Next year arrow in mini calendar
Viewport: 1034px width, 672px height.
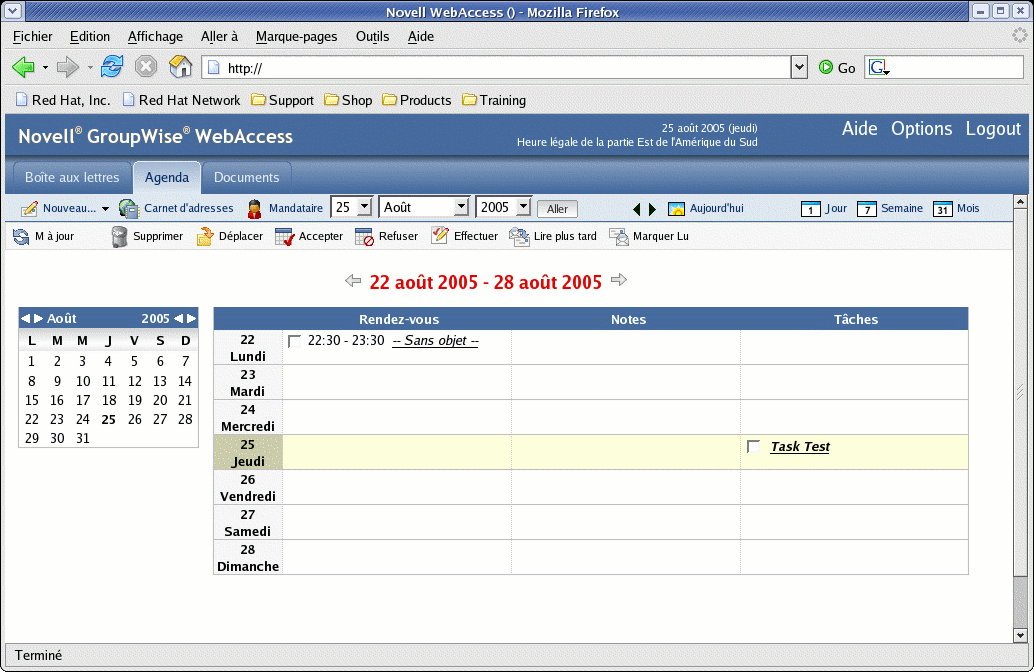pos(191,319)
